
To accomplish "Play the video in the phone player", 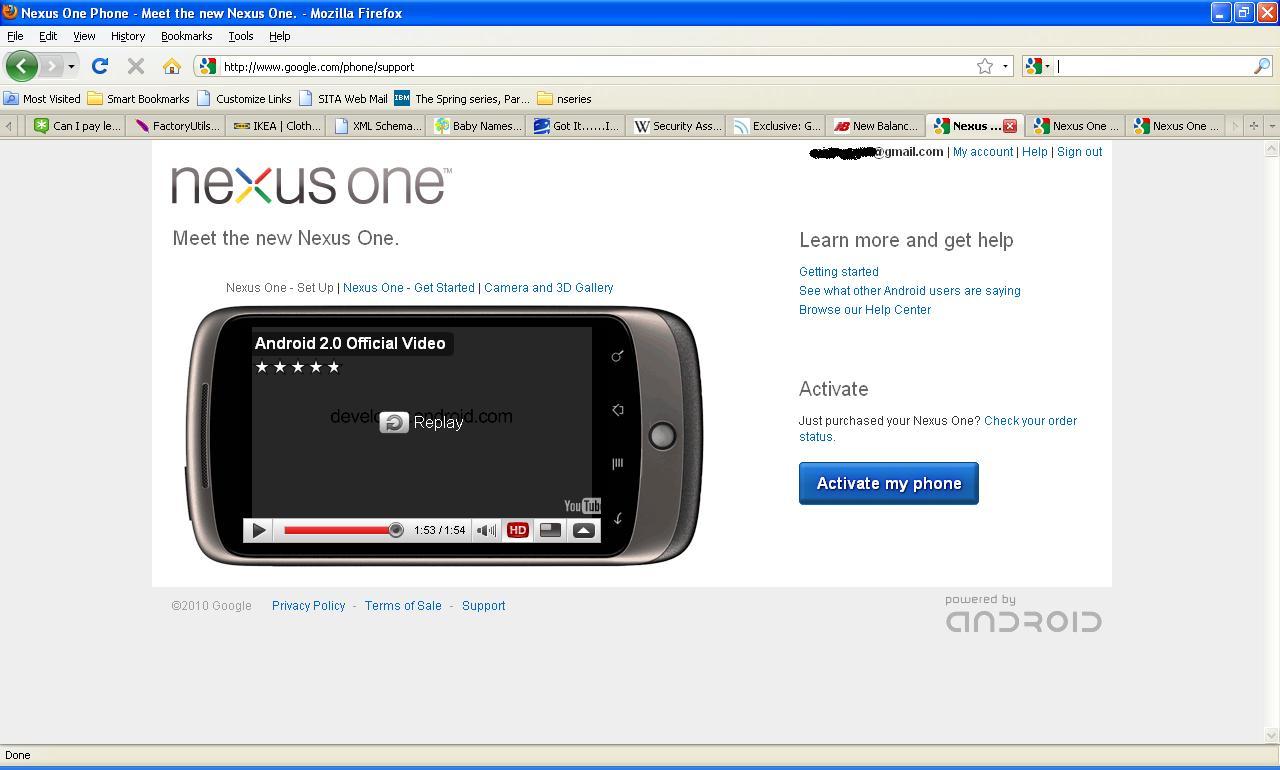I will click(258, 530).
